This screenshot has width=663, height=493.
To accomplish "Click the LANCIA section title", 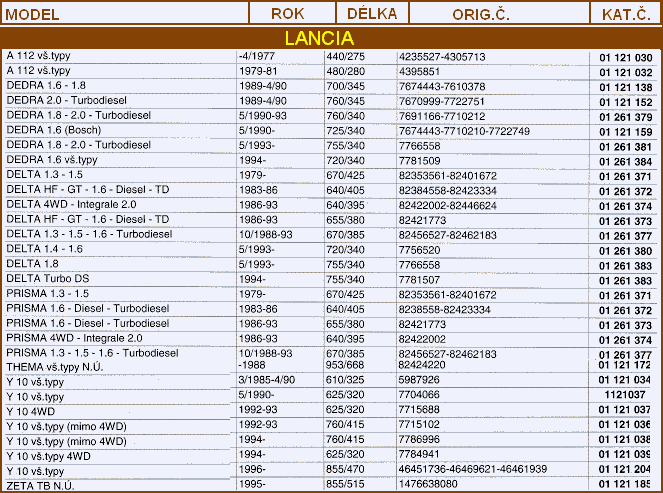I will click(x=319, y=38).
